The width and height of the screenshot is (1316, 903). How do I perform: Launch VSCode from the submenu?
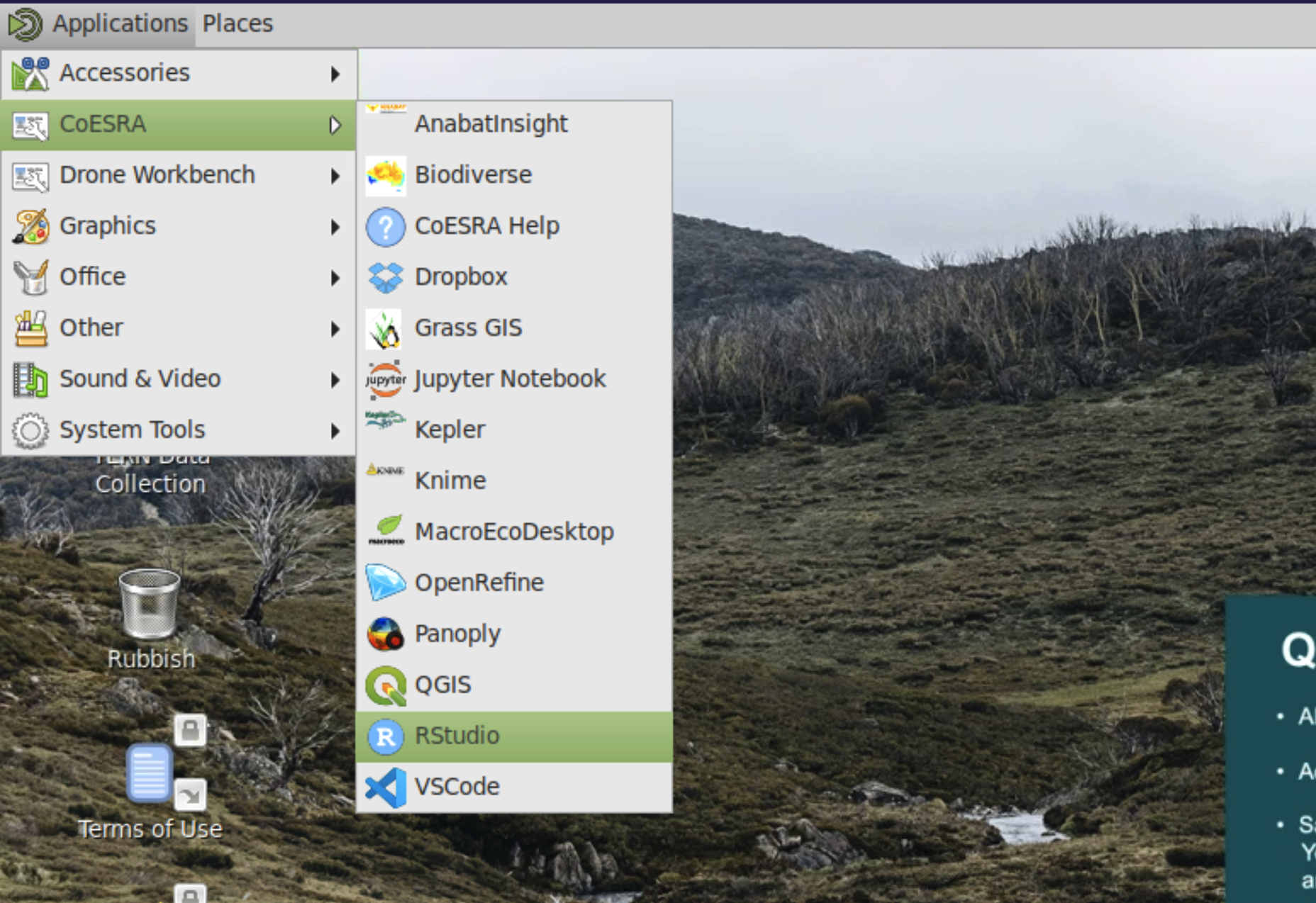tap(515, 787)
